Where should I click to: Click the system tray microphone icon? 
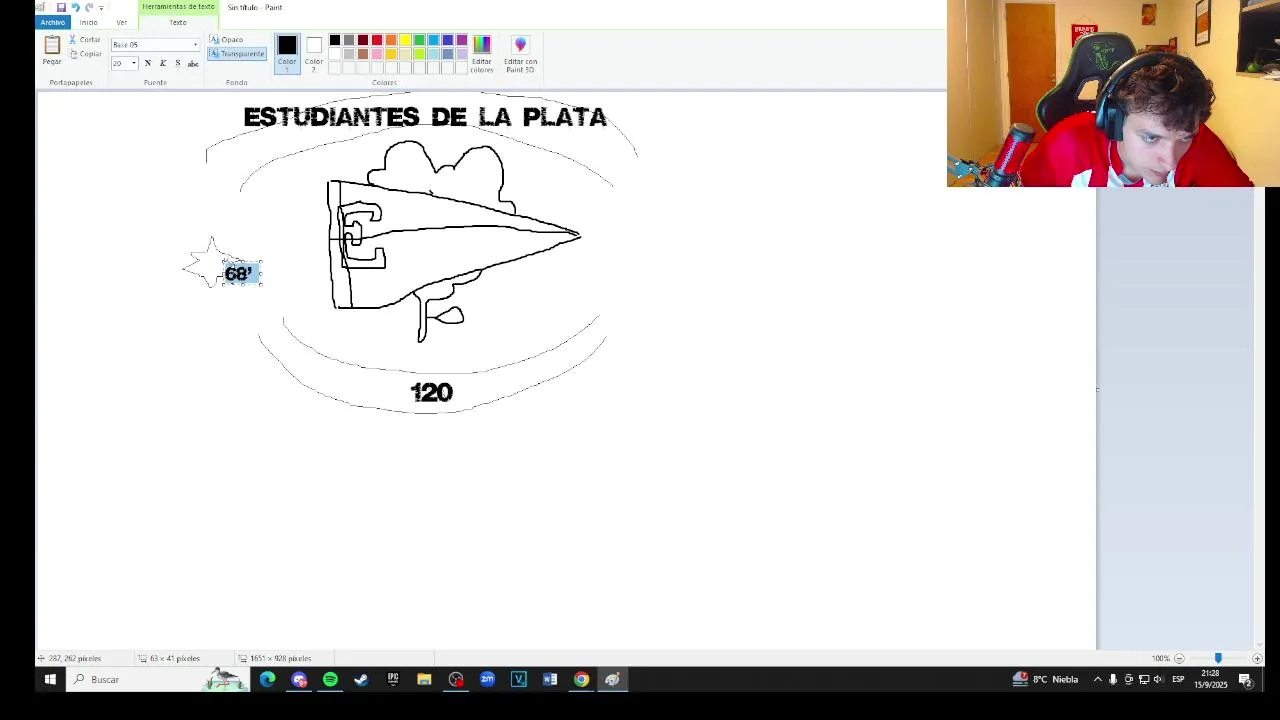1113,679
